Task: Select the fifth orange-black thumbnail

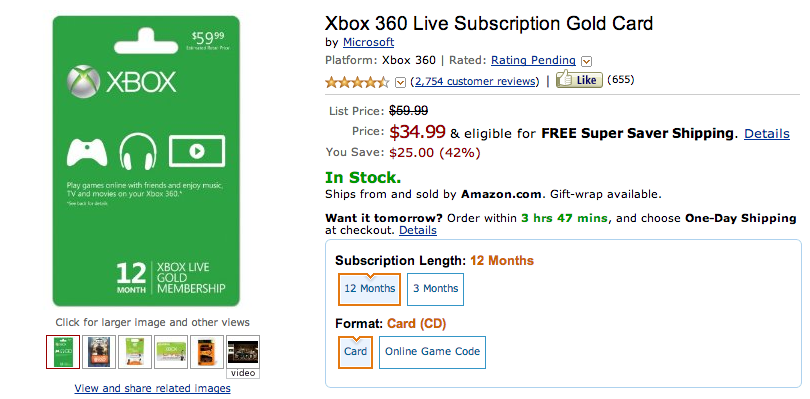Action: 207,352
